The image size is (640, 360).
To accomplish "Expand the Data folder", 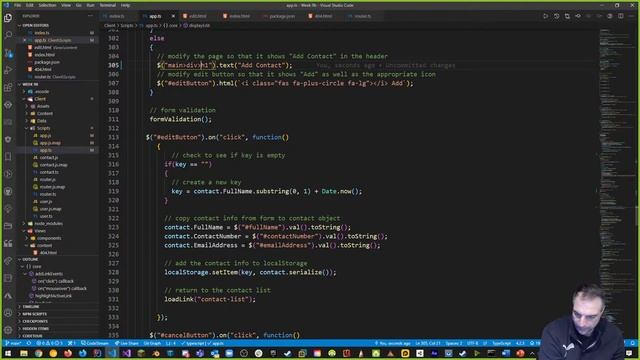I will point(42,121).
